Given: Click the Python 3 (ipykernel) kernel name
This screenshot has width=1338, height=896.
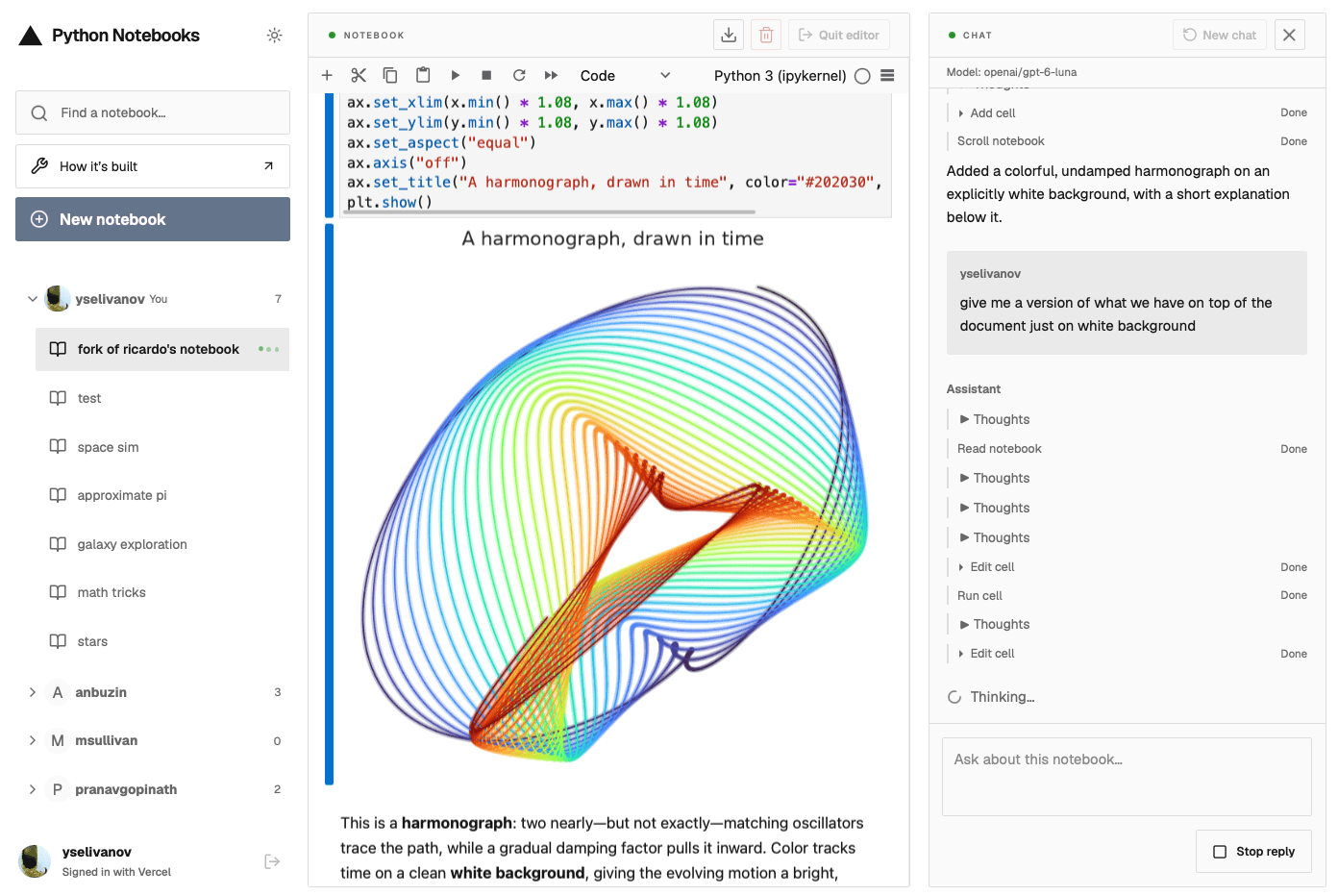Looking at the screenshot, I should (780, 75).
